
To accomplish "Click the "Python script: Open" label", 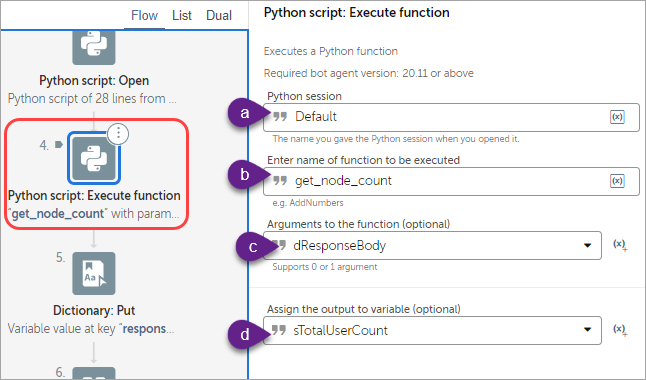I will pyautogui.click(x=94, y=80).
